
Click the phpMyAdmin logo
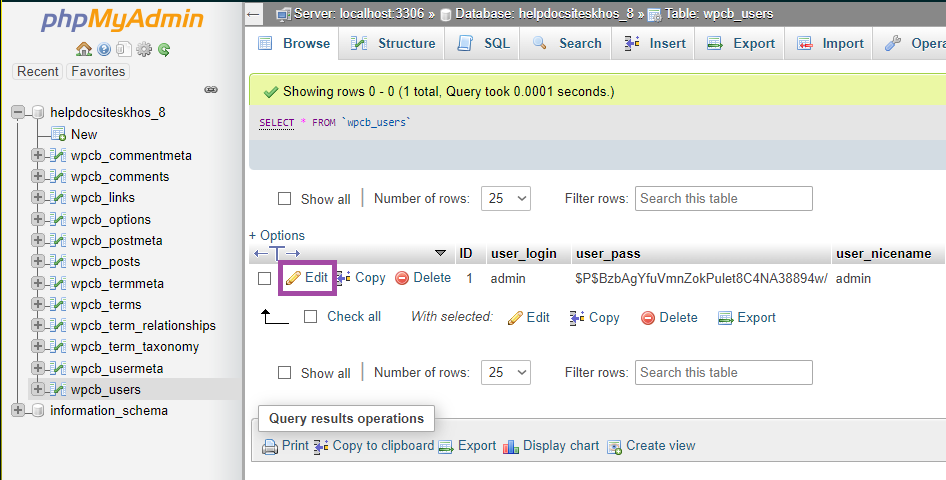point(122,20)
